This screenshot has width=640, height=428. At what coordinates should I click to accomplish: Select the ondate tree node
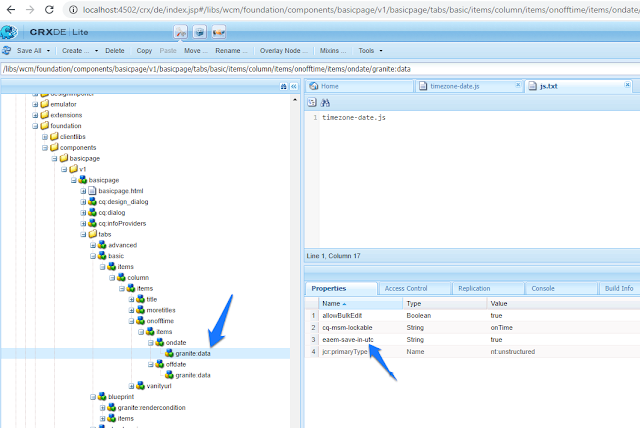176,343
